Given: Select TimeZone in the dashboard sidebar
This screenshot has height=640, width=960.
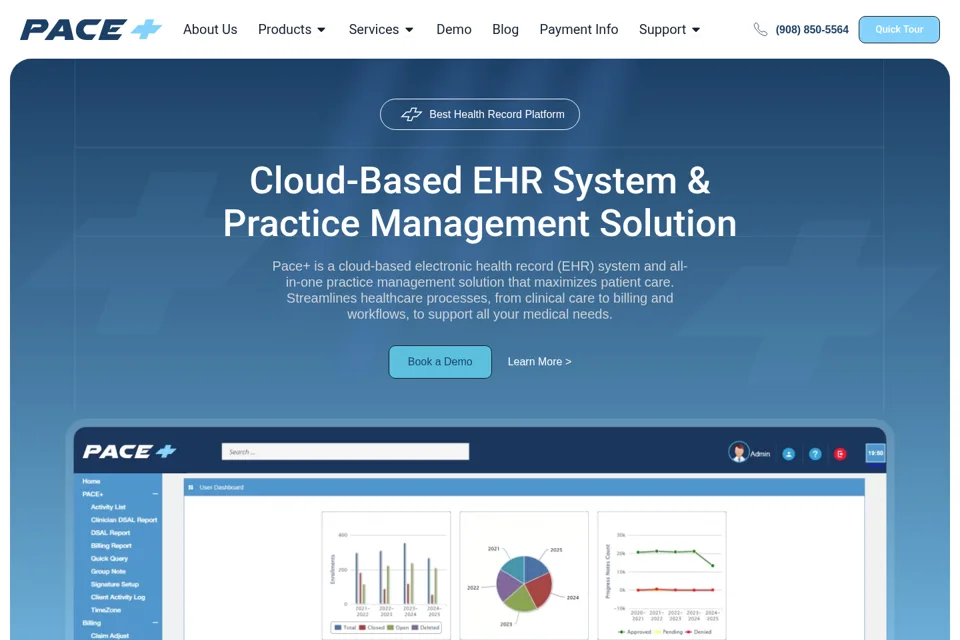Looking at the screenshot, I should [105, 610].
